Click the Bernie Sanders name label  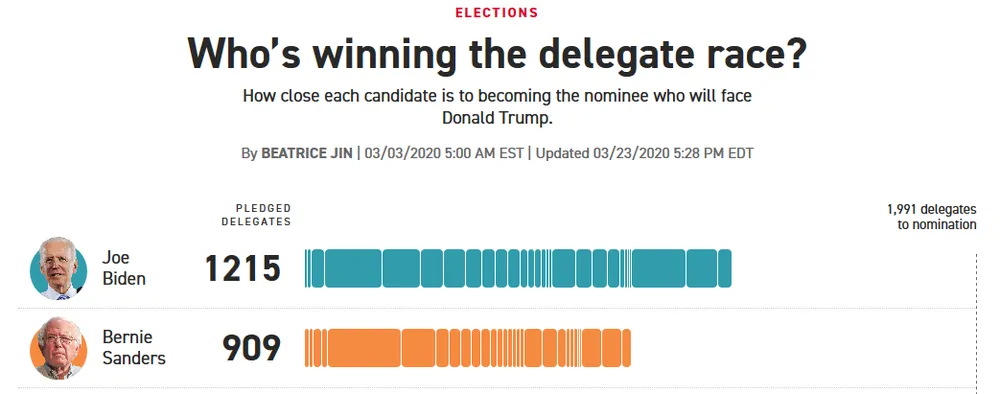click(134, 348)
